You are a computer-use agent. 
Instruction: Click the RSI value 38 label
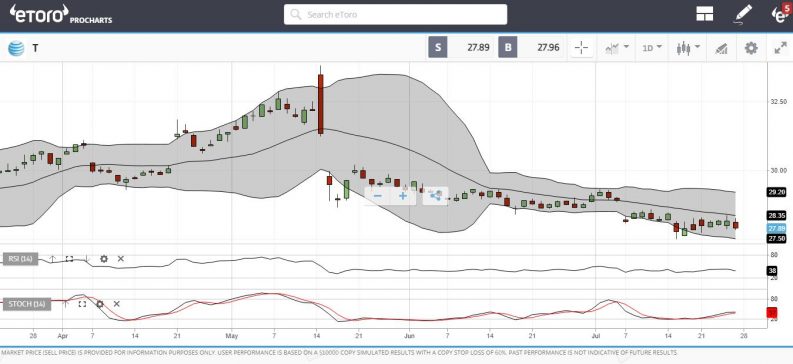(772, 270)
